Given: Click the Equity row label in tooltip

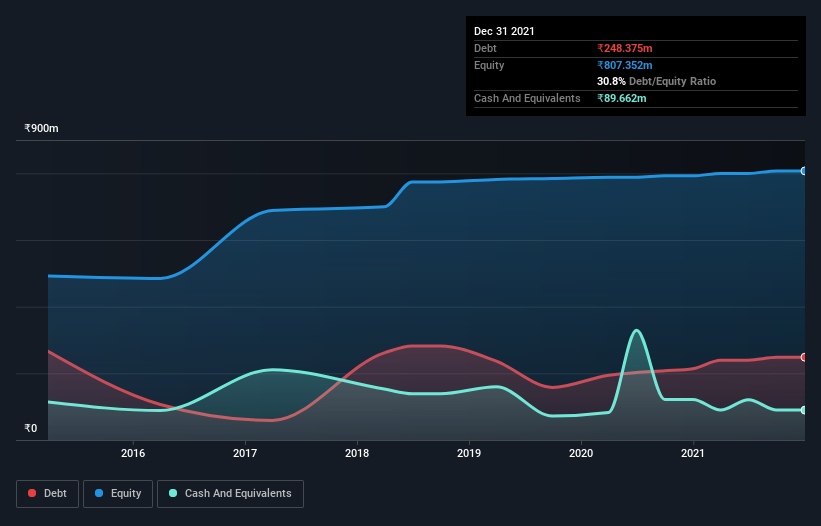Looking at the screenshot, I should pyautogui.click(x=489, y=65).
